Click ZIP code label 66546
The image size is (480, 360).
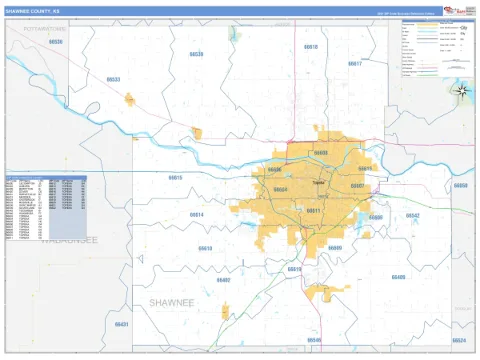[314, 340]
